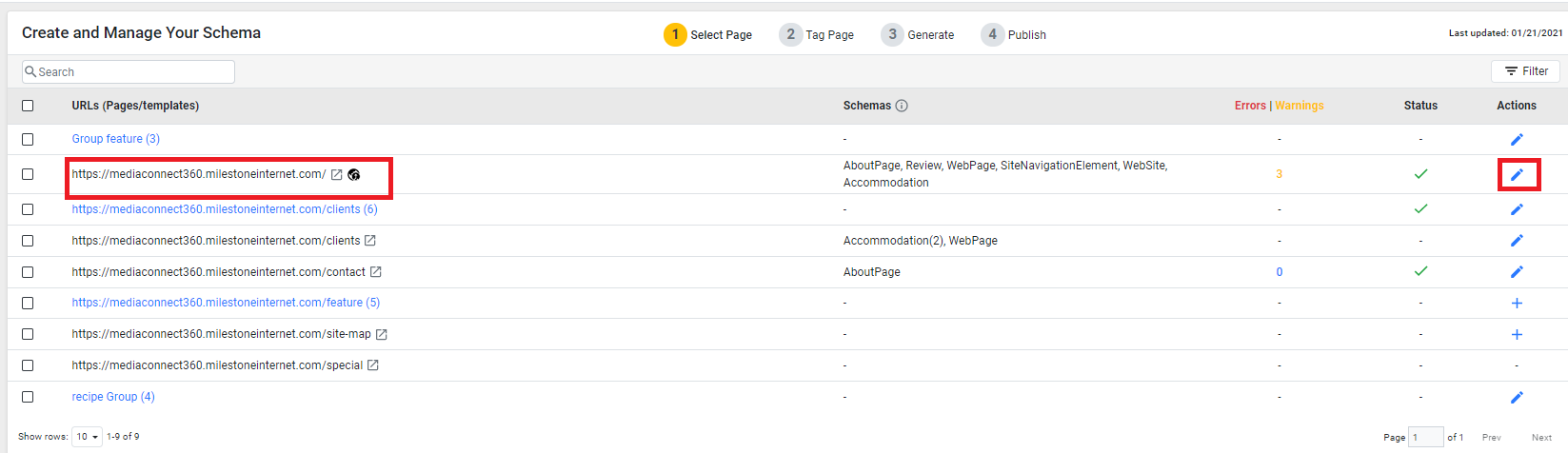Open the Show rows dropdown

click(x=88, y=437)
